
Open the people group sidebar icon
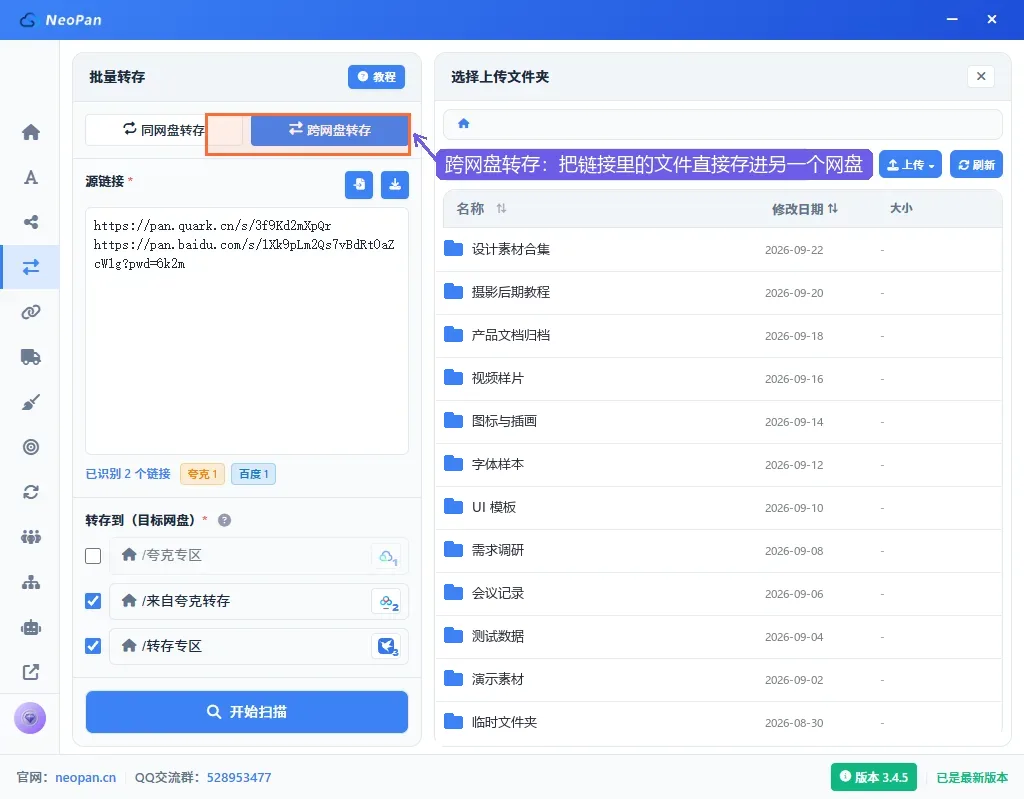(31, 537)
